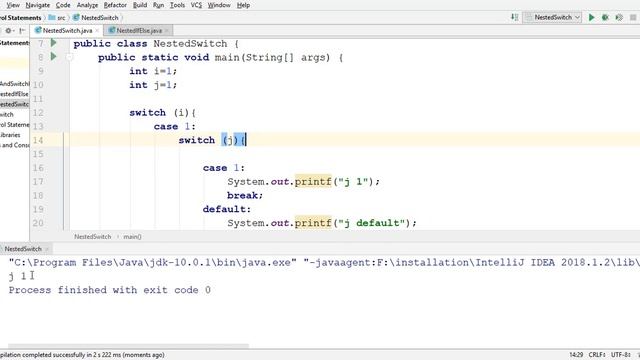The height and width of the screenshot is (360, 640).
Task: Click the NestedSwitch breadcrumb in navigation bar
Action: click(x=96, y=18)
